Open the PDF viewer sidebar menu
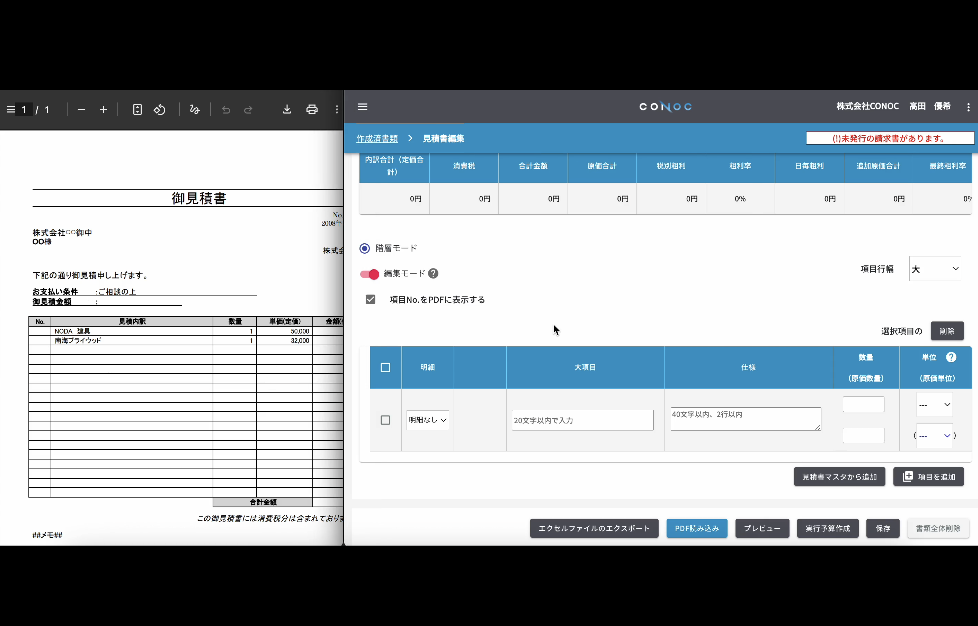This screenshot has width=978, height=626. pos(10,109)
